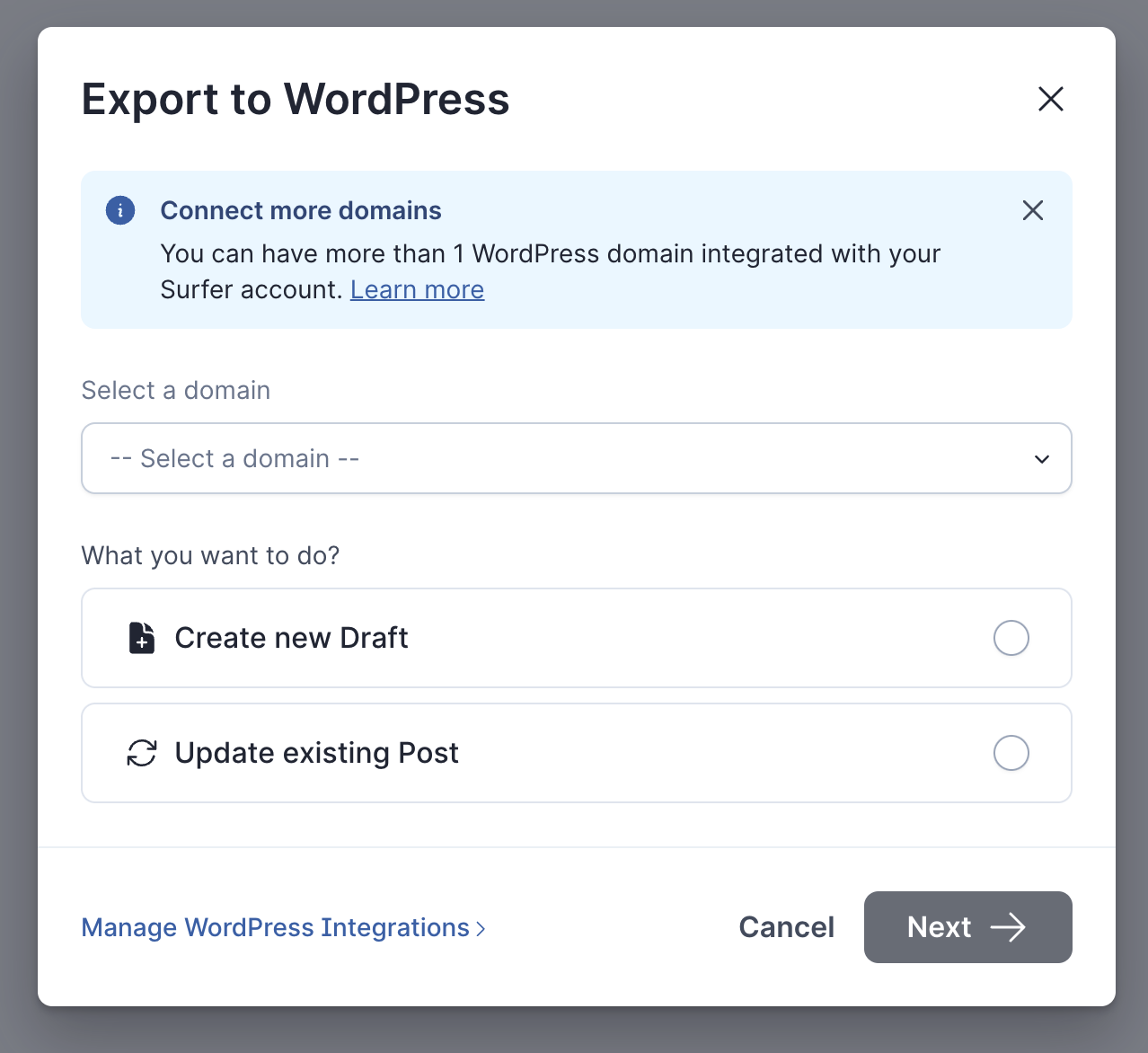The image size is (1148, 1053).
Task: Select the Create new Draft radio button
Action: click(x=1011, y=638)
